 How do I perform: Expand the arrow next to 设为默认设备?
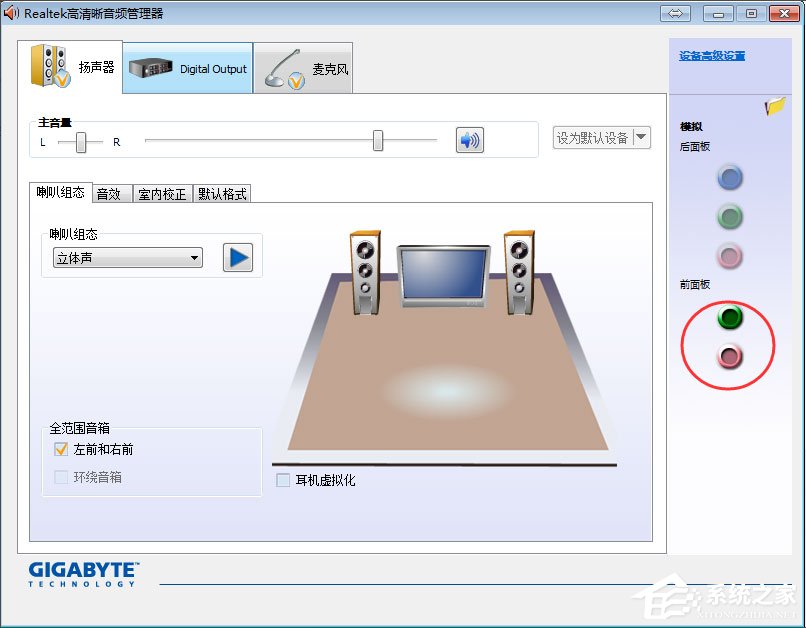641,138
